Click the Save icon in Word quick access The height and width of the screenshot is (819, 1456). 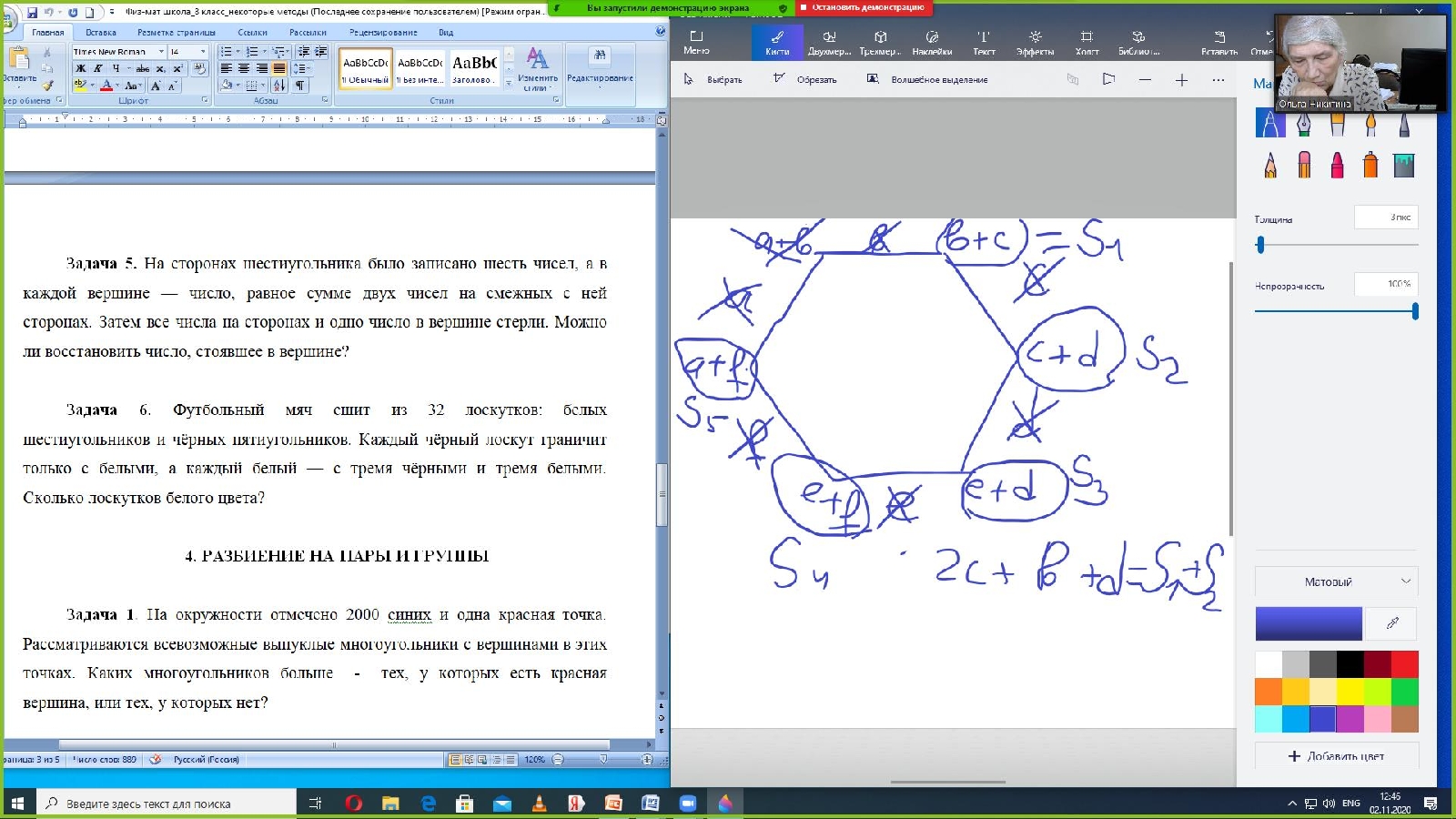click(32, 12)
